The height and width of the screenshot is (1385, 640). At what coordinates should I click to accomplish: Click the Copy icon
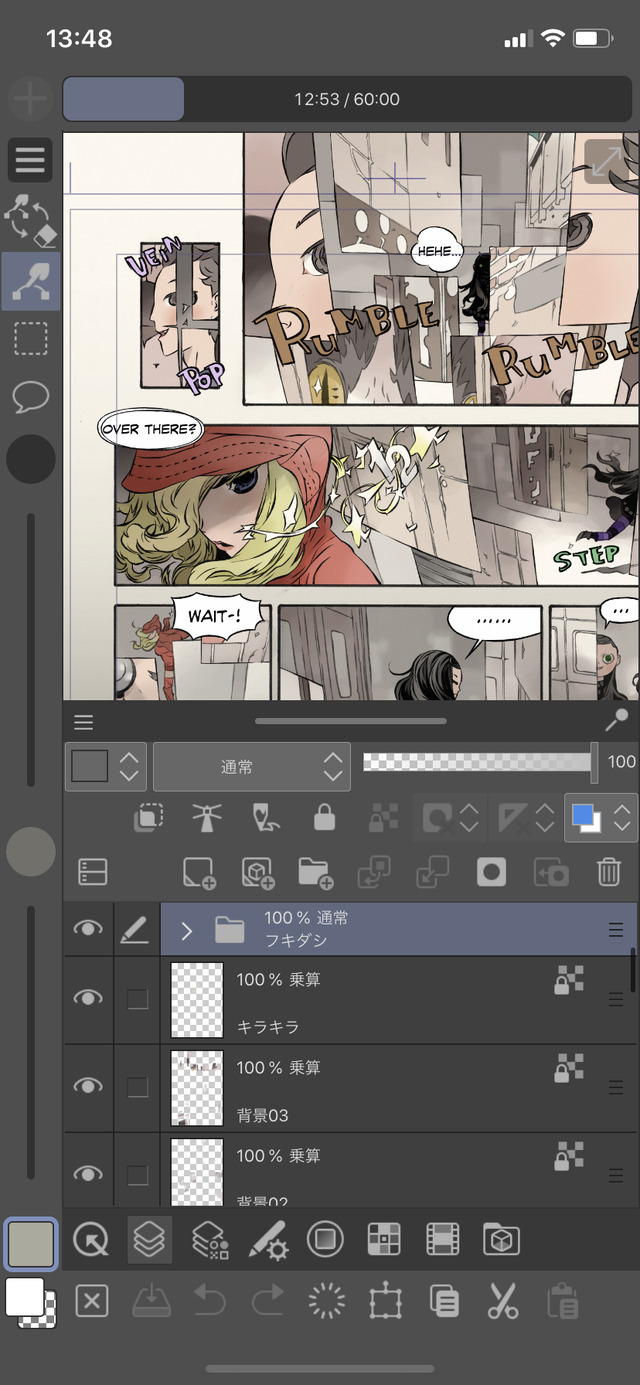click(x=443, y=1301)
